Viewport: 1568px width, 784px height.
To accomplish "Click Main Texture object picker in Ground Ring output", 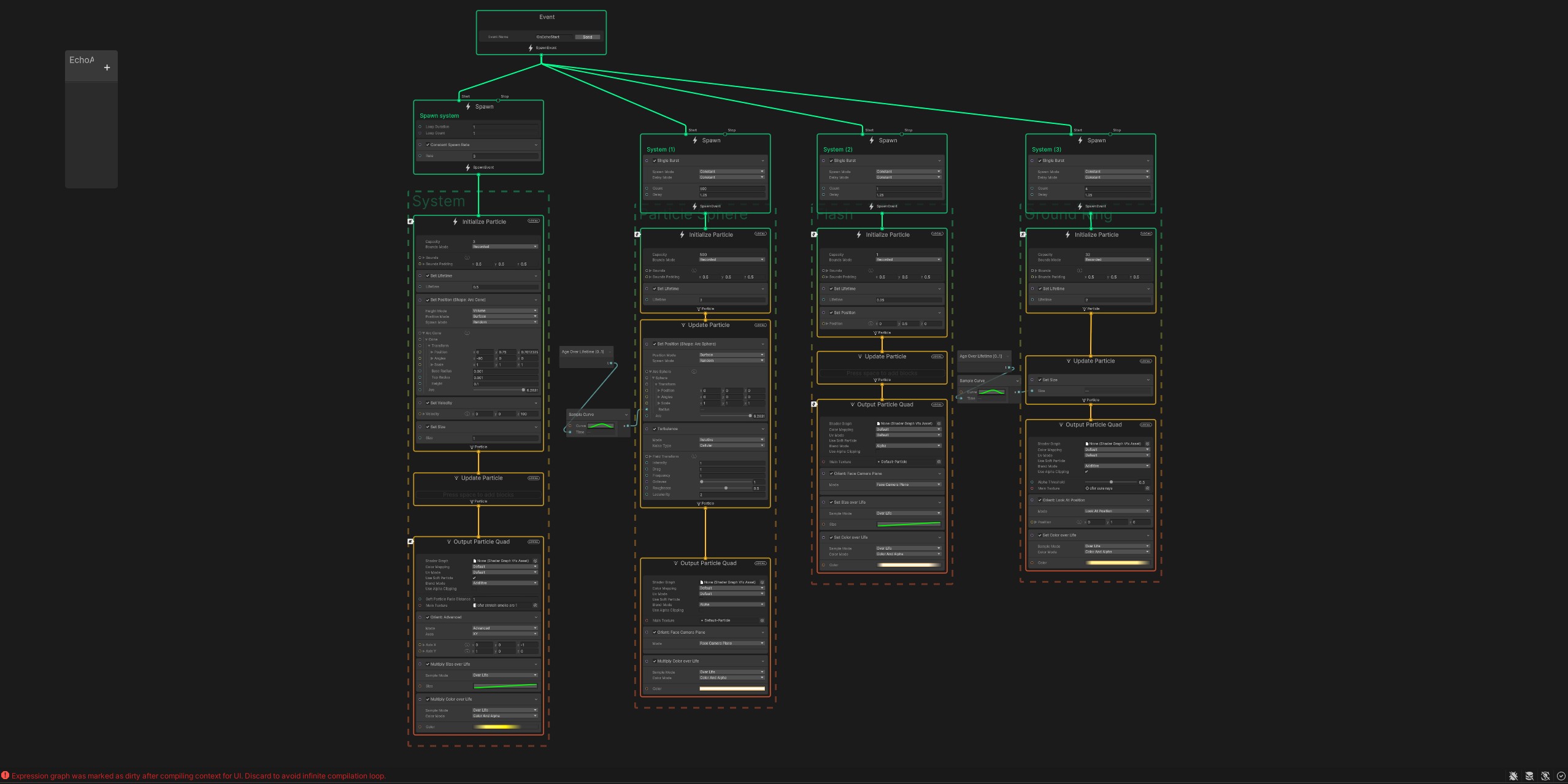I will coord(1147,488).
